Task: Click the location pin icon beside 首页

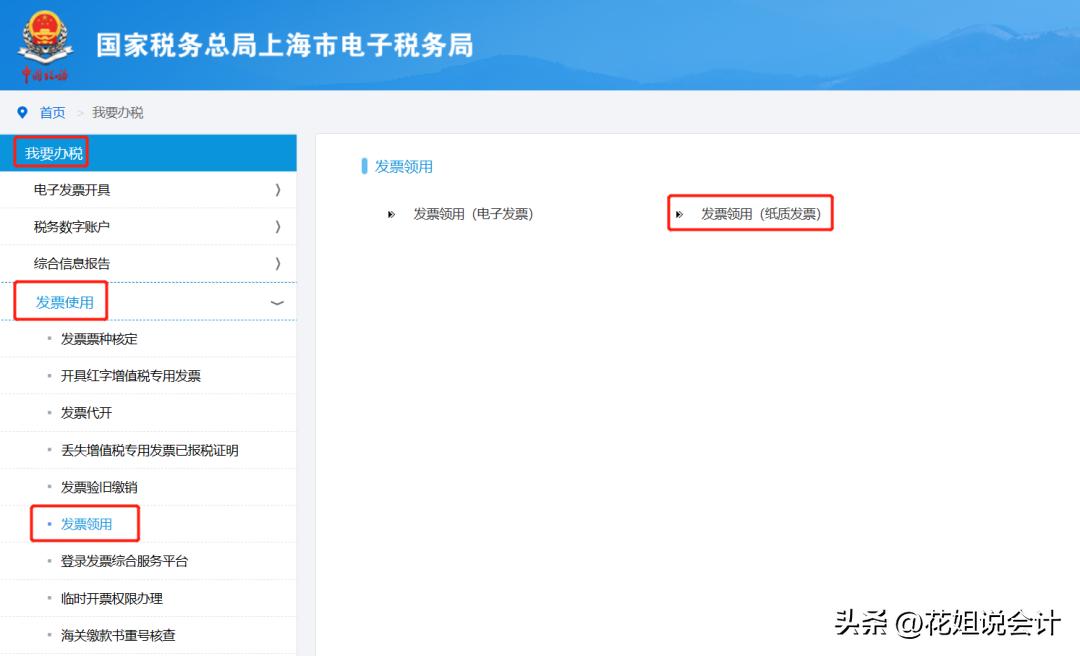Action: tap(22, 112)
